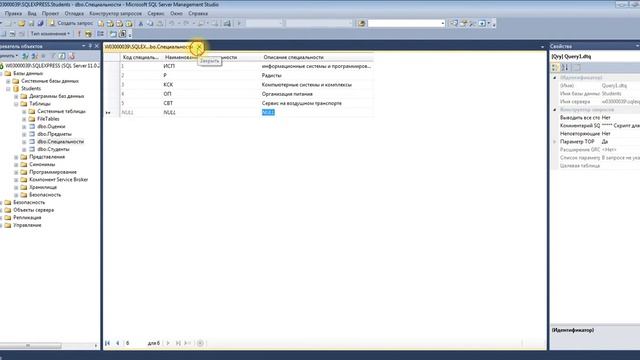
Task: Go to next row navigation icon
Action: 168,343
